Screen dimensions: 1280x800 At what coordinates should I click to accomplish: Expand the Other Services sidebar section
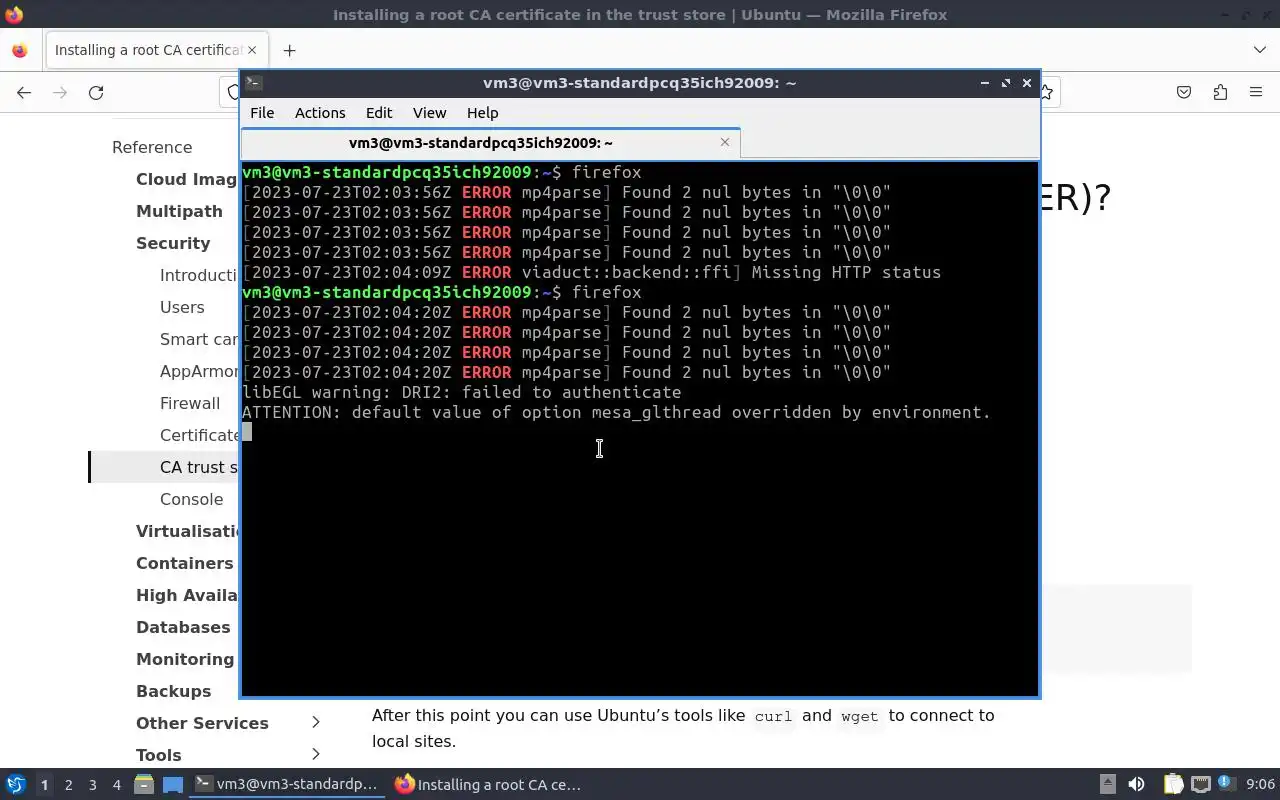tap(315, 722)
